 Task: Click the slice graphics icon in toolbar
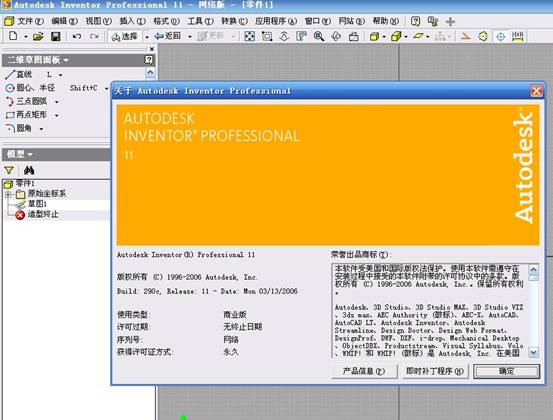click(466, 36)
